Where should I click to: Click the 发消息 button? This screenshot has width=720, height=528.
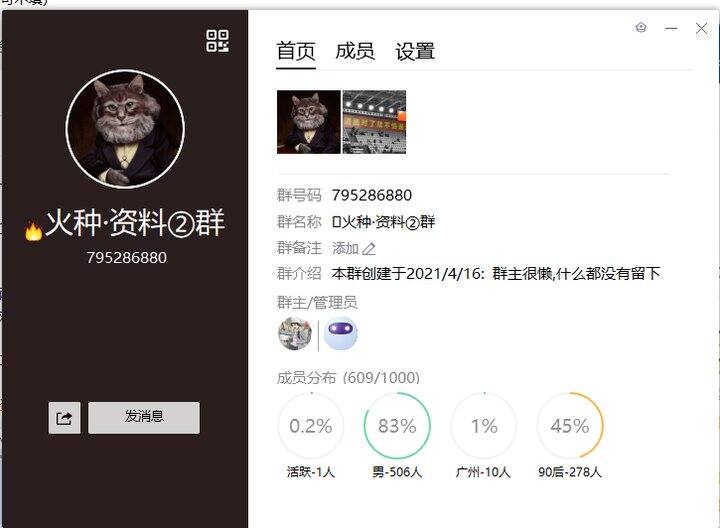(144, 418)
